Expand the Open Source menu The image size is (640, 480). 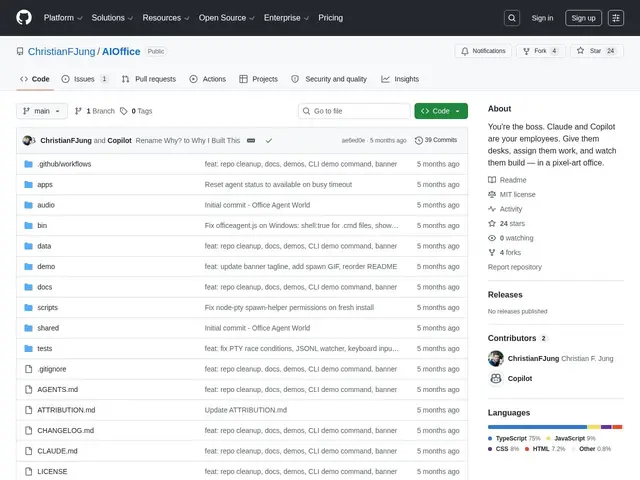[x=227, y=18]
